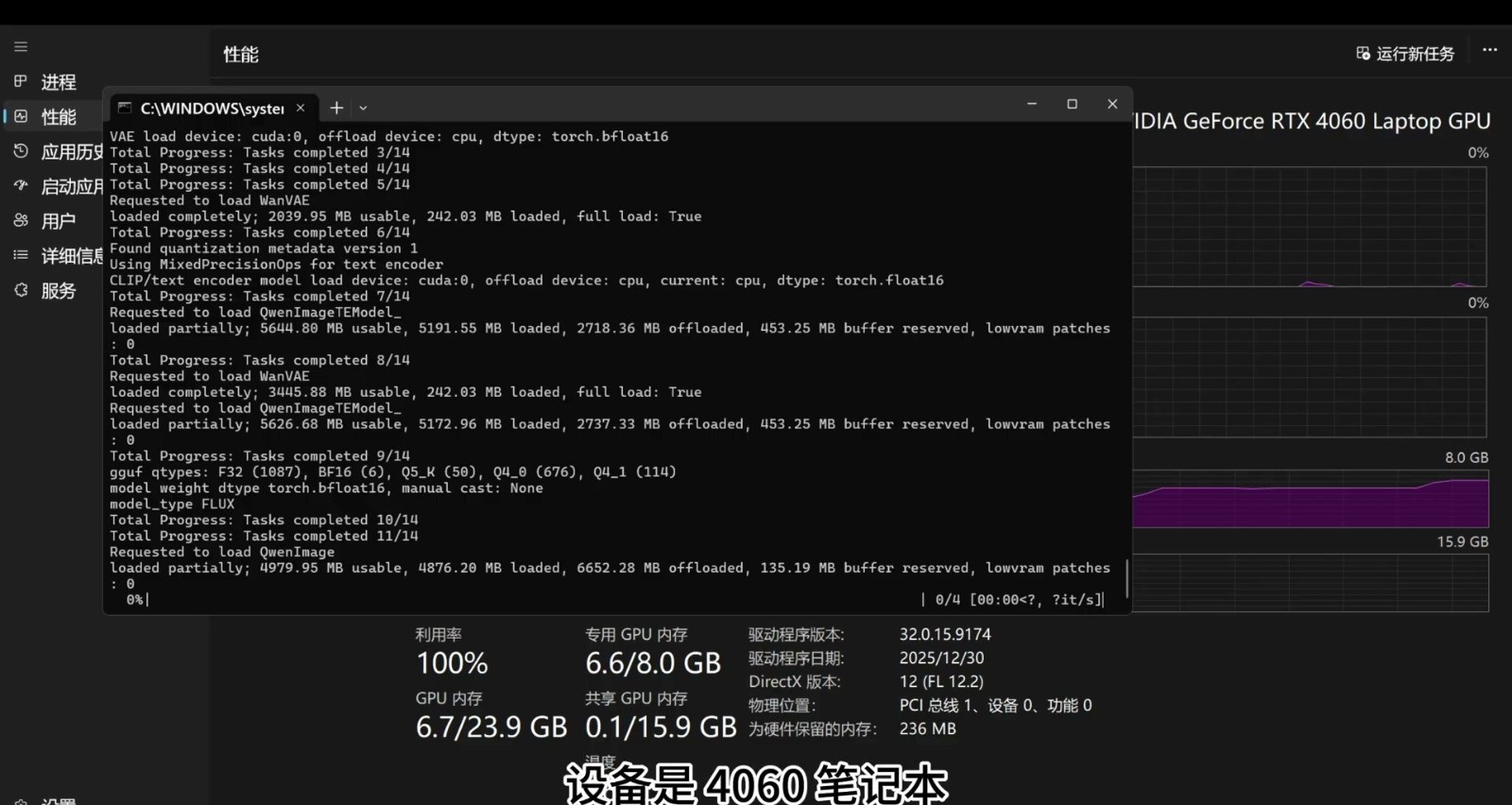Click the 15.9 GB graph scale label
Image resolution: width=1512 pixels, height=805 pixels.
tap(1462, 541)
